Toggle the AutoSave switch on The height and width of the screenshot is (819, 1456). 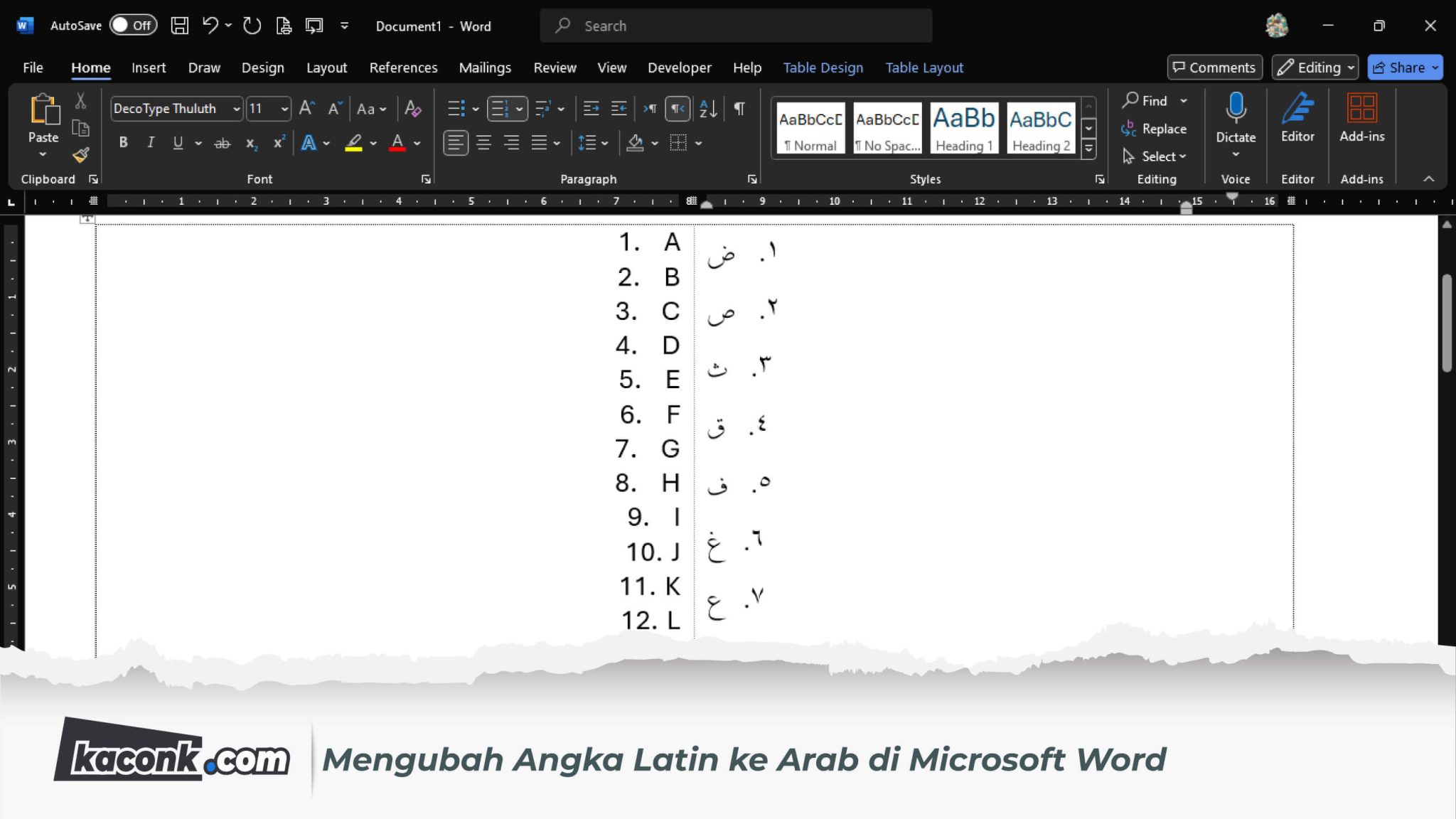tap(134, 24)
